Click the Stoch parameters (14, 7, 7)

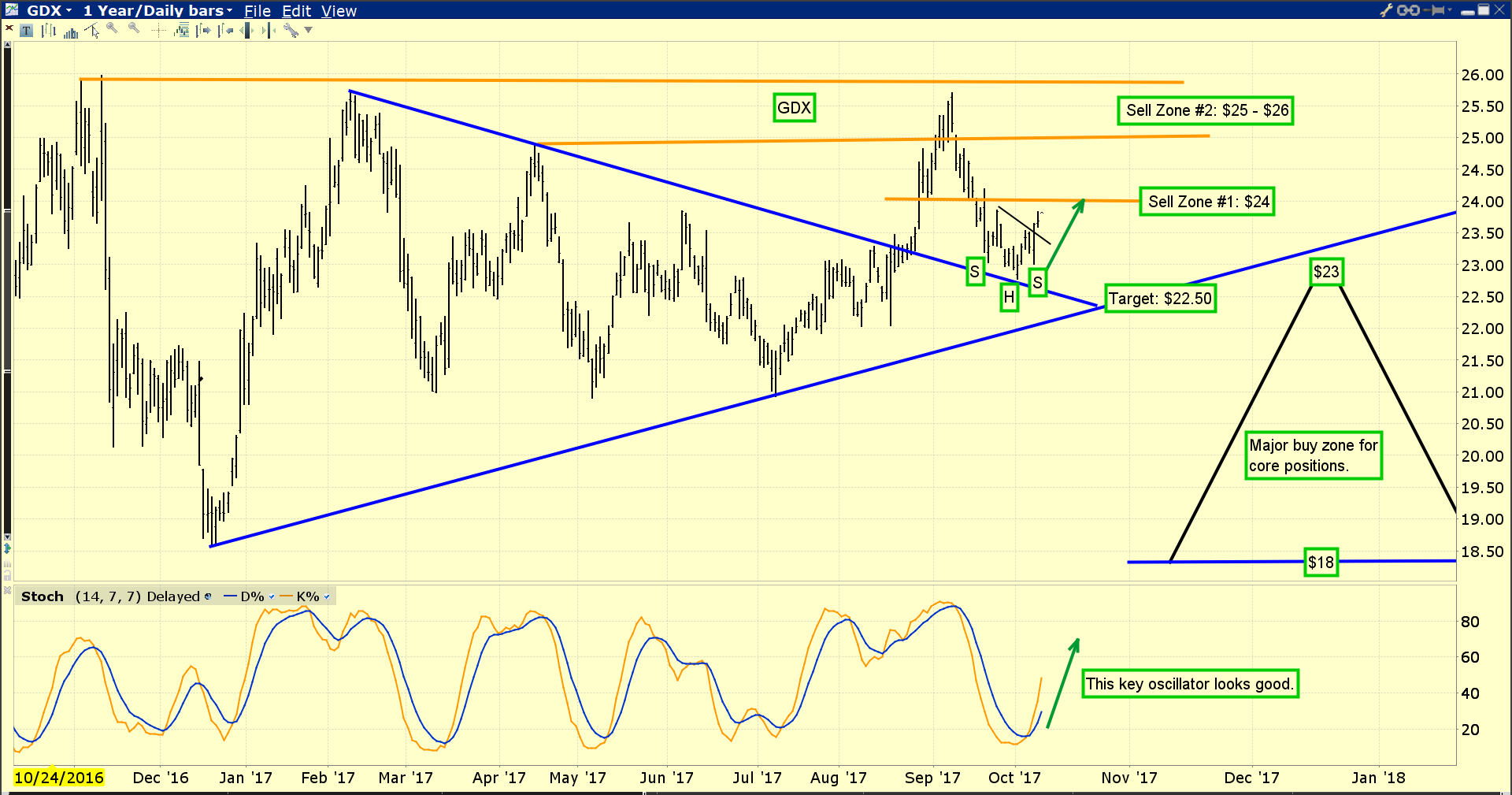pos(108,596)
